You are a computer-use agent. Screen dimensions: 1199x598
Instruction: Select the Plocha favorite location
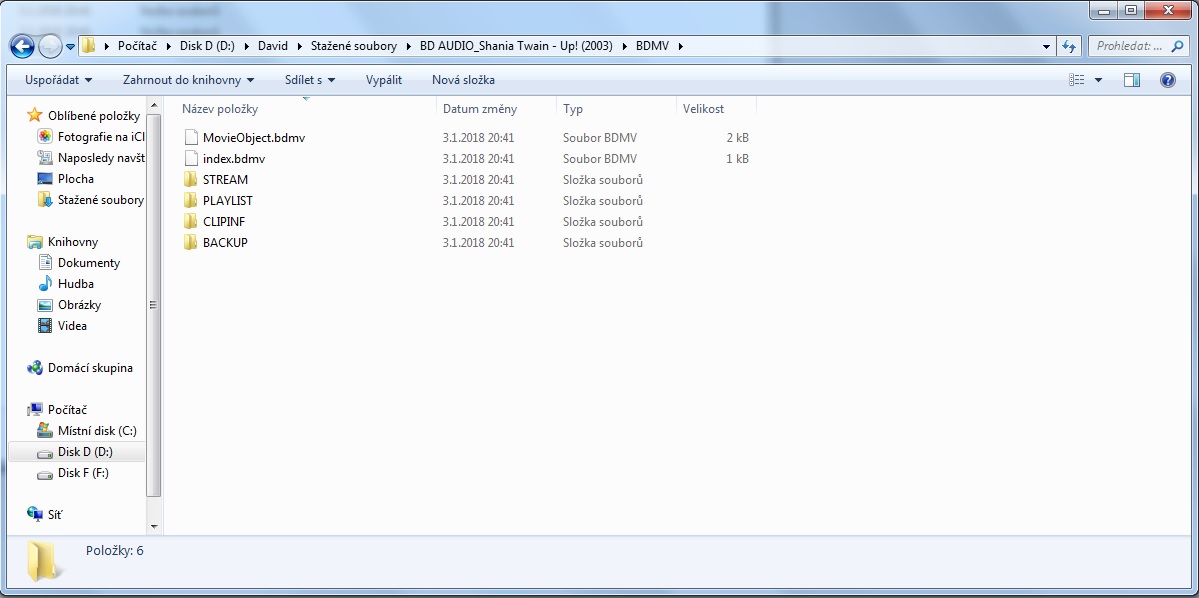(75, 179)
